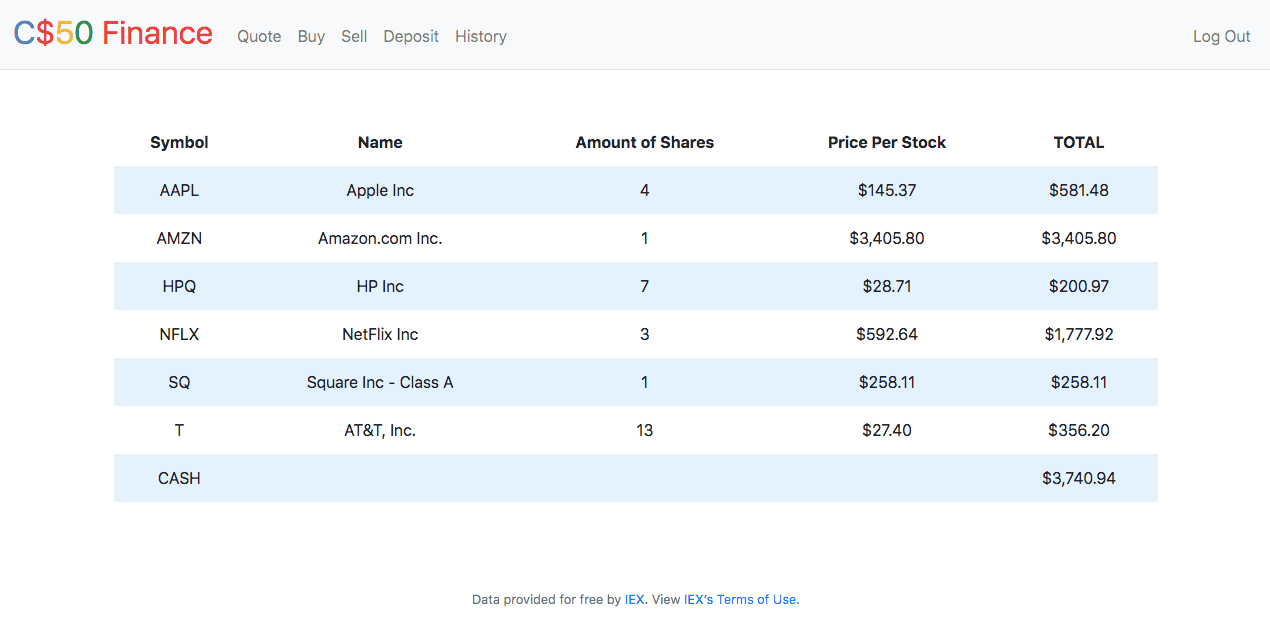Select the AMZN symbol cell

(179, 238)
